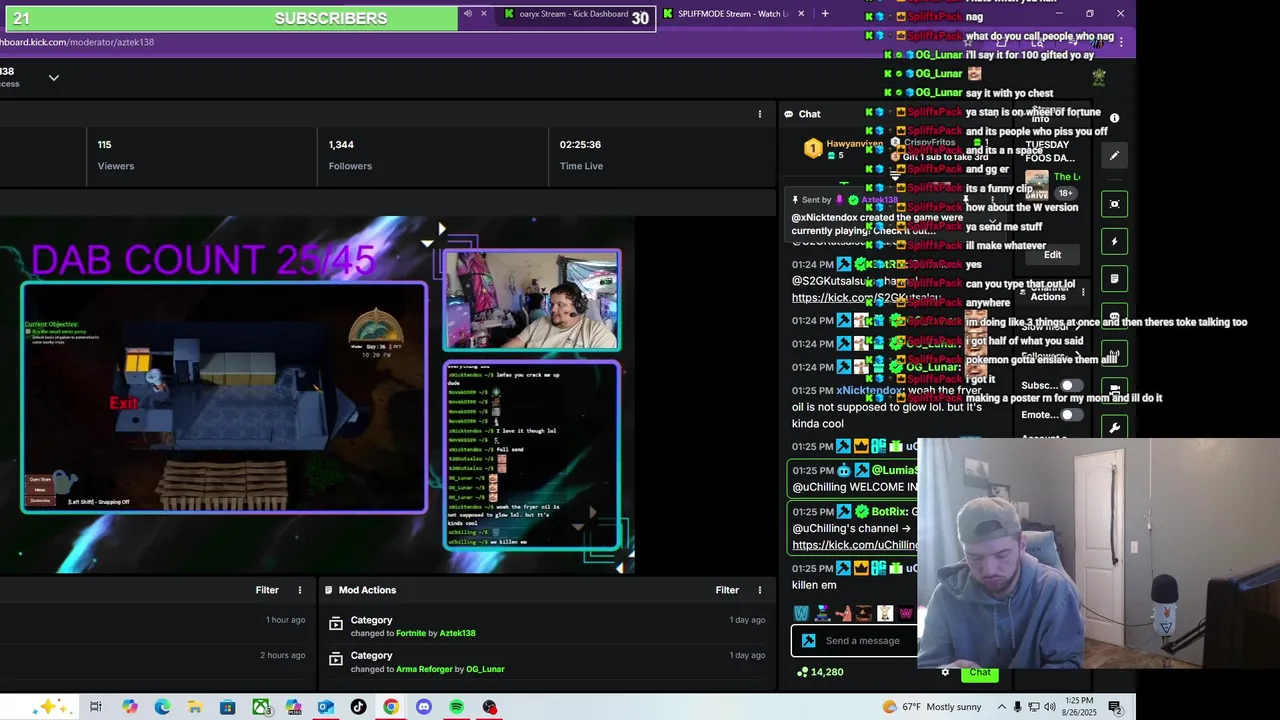Open left activity panel kebab menu
This screenshot has width=1280, height=720.
coord(299,590)
